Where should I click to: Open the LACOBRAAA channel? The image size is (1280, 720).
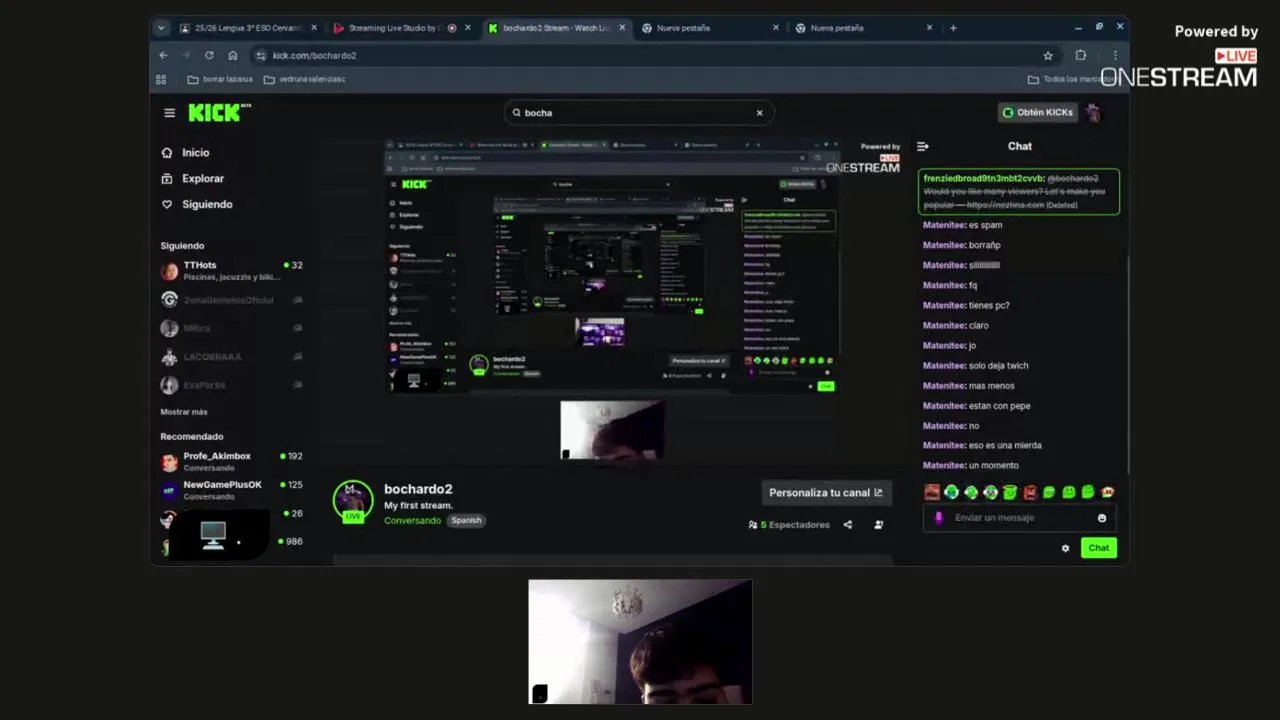pos(231,356)
